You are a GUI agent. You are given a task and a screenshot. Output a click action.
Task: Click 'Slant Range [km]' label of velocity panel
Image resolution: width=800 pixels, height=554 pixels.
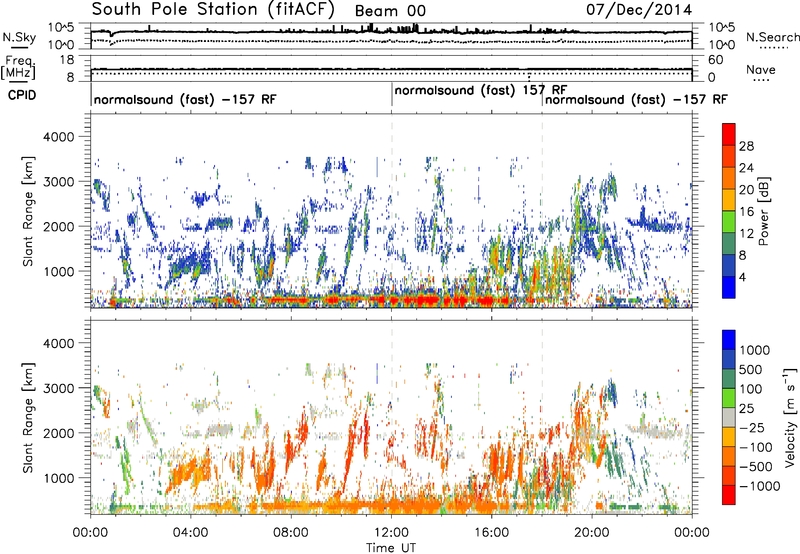pyautogui.click(x=28, y=418)
